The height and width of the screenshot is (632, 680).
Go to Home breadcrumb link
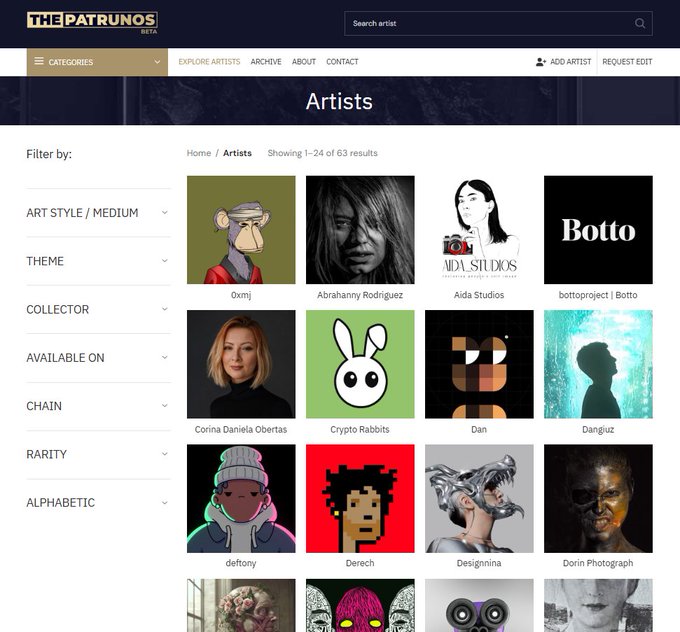pos(199,153)
